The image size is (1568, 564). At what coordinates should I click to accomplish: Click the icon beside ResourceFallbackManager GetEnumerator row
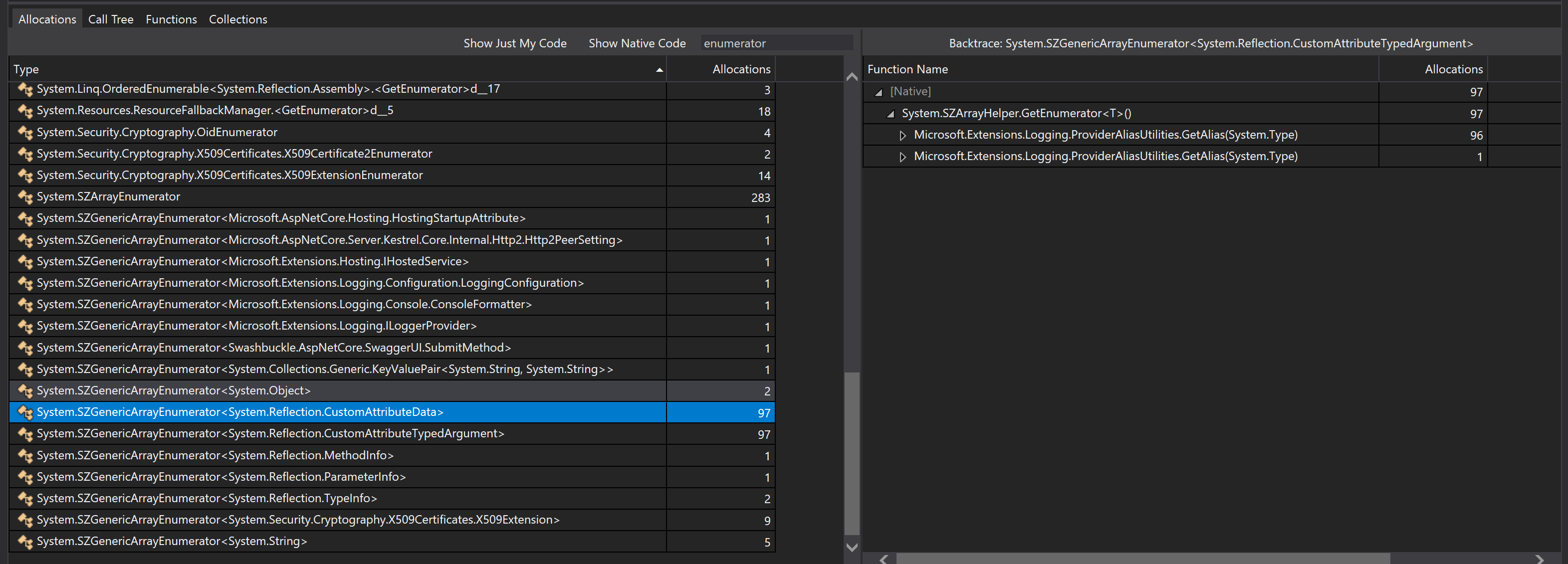coord(25,111)
